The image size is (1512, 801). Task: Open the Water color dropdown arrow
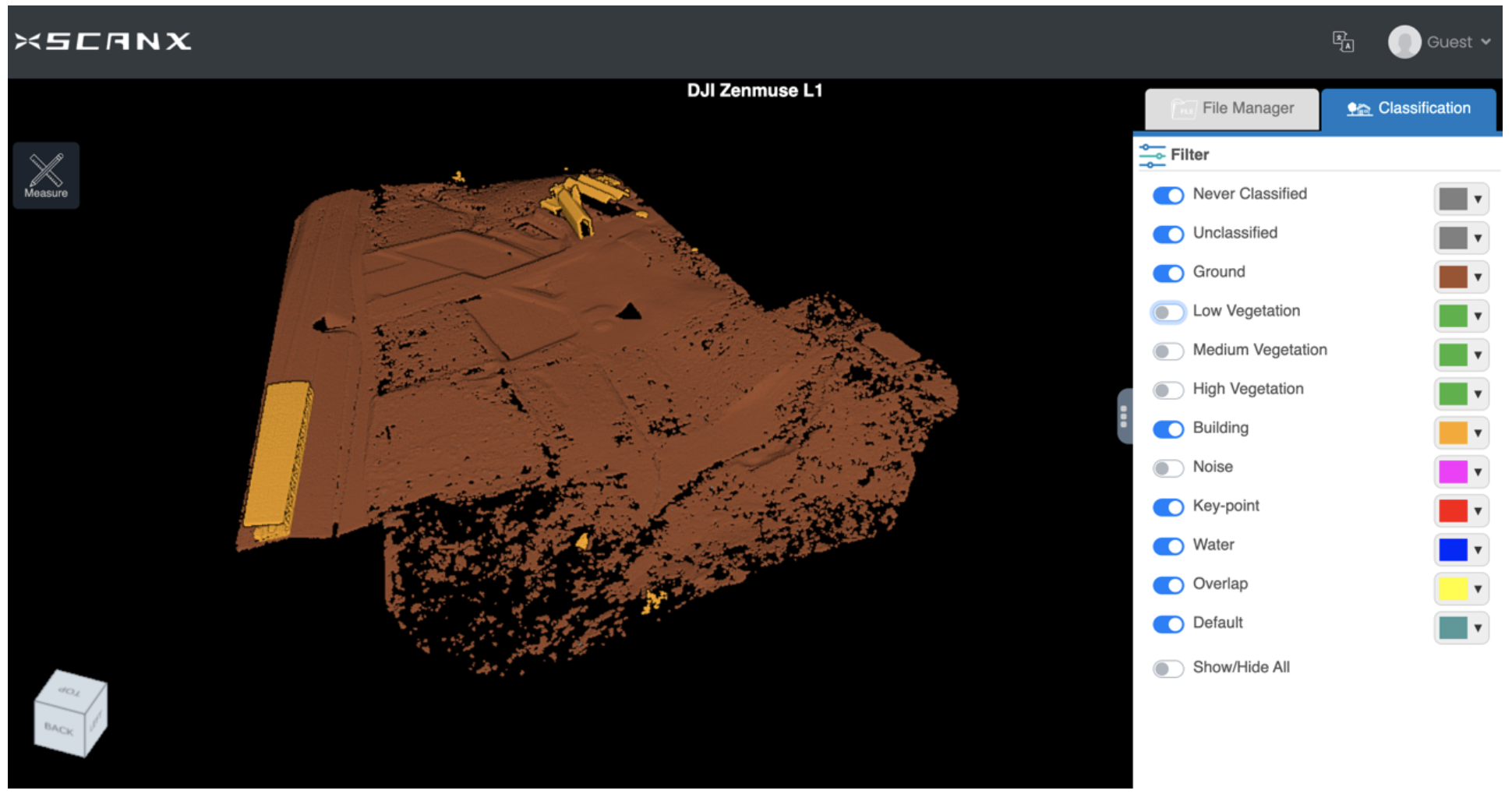coord(1477,550)
